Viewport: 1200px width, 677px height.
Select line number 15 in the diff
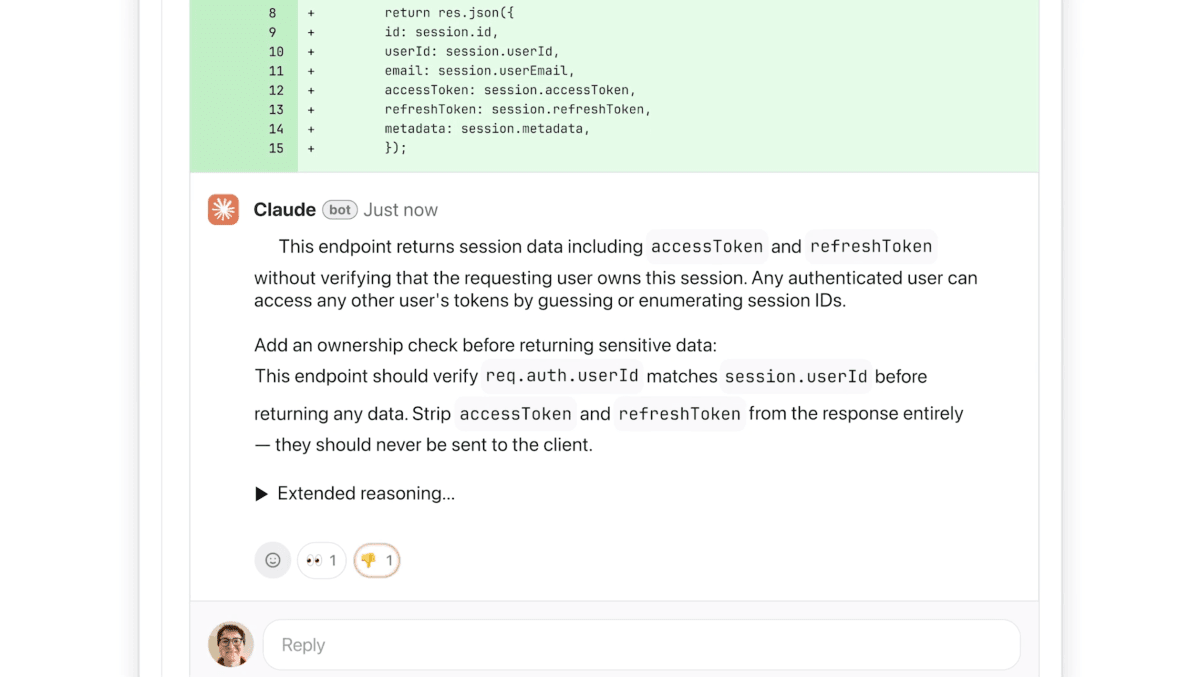coord(275,147)
